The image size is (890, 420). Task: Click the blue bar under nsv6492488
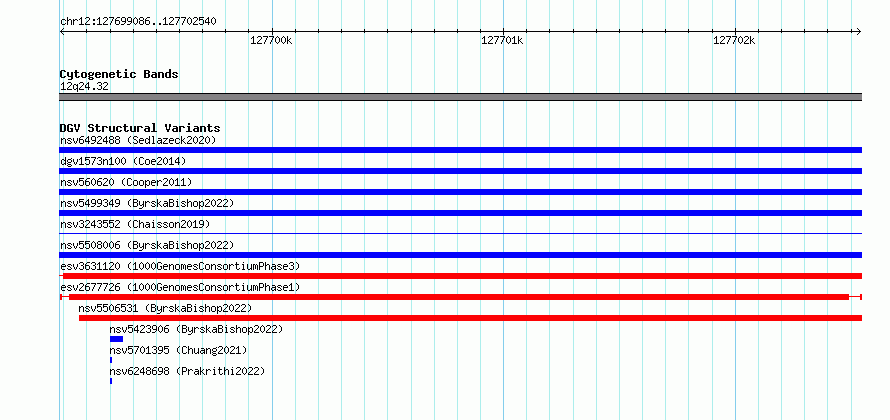click(460, 150)
